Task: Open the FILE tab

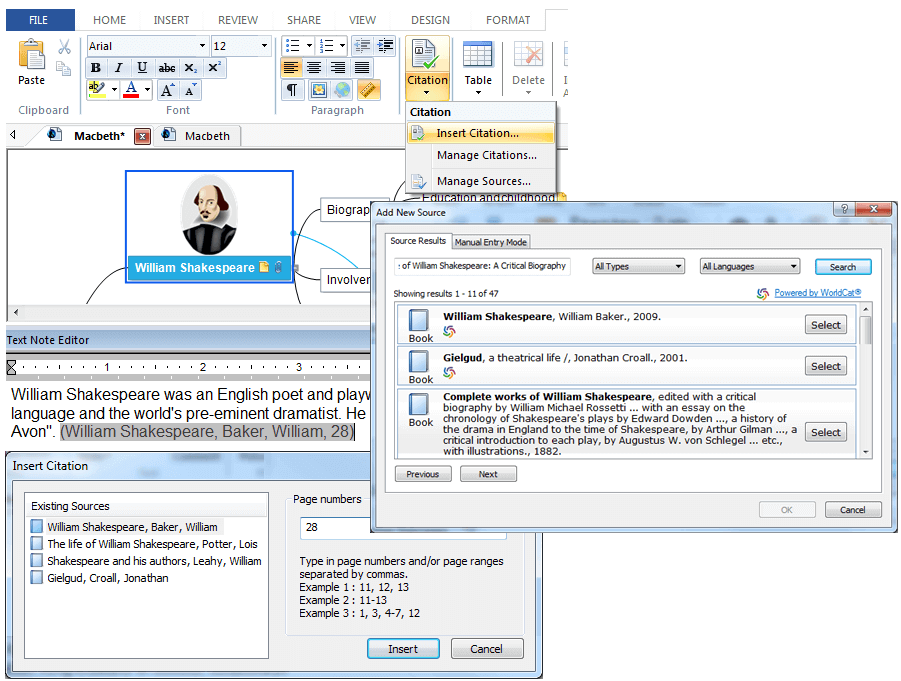Action: (38, 20)
